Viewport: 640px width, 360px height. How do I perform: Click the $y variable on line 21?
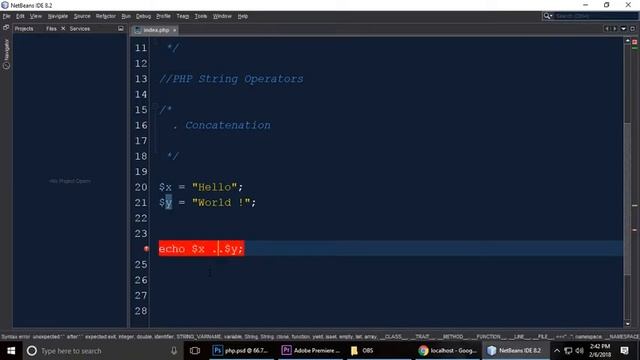(165, 202)
